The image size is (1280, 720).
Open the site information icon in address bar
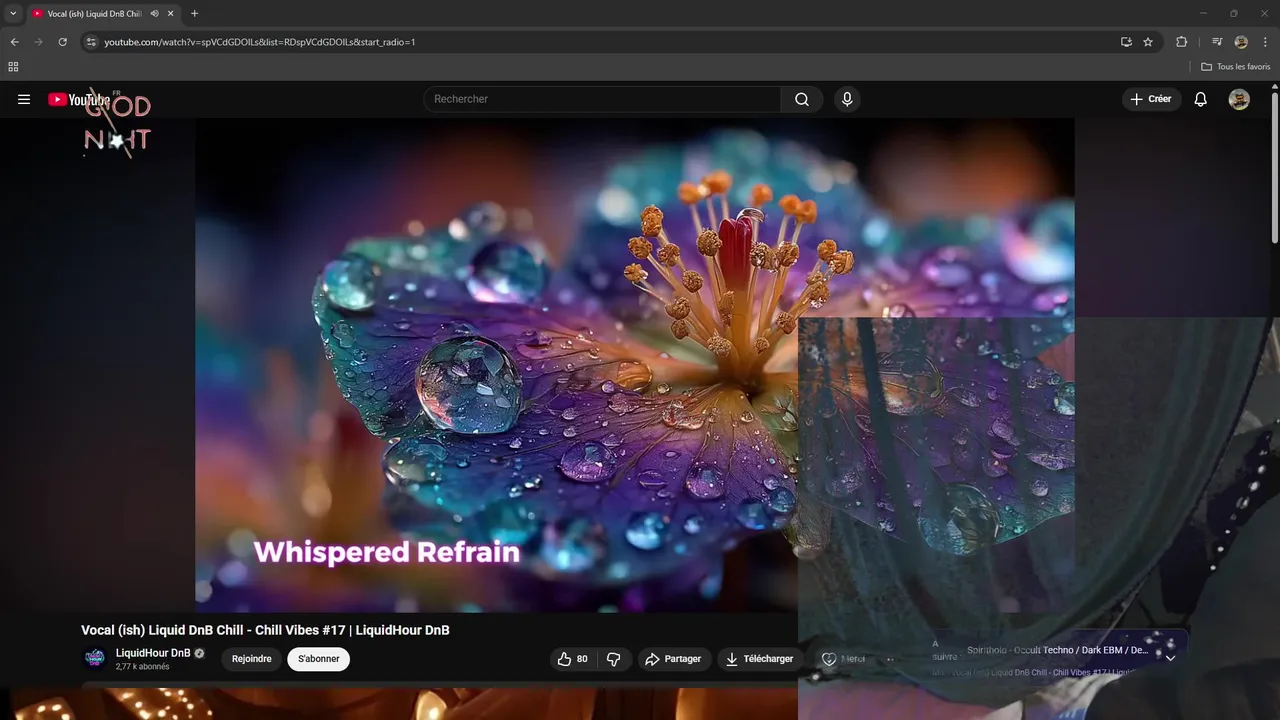click(x=91, y=42)
